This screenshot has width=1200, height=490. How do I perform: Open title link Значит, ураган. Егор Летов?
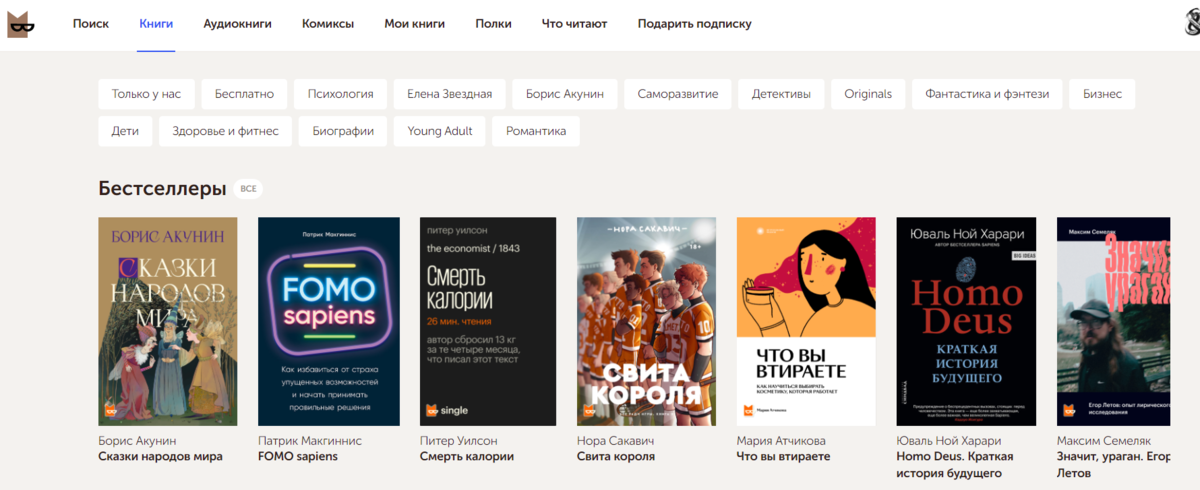point(1114,465)
